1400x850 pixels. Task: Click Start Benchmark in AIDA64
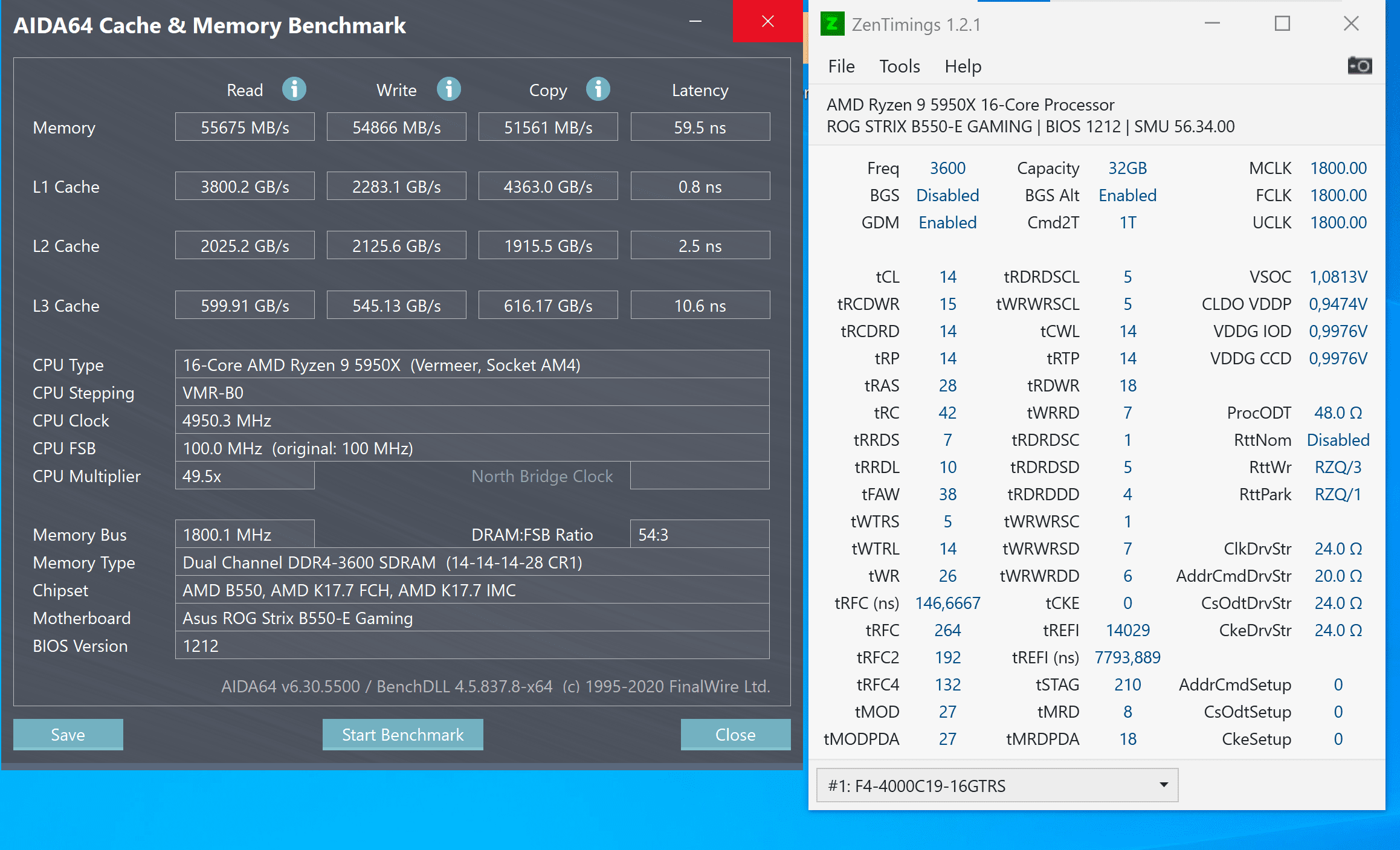tap(403, 735)
